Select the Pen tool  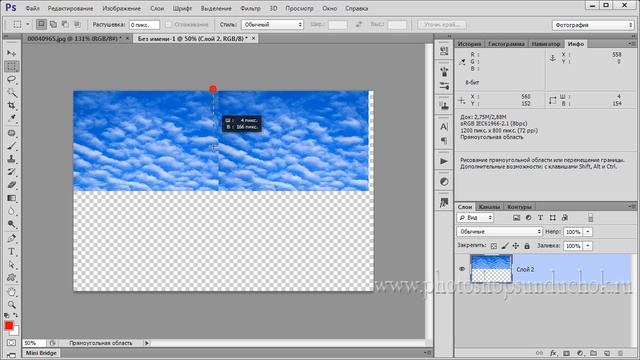pos(11,238)
